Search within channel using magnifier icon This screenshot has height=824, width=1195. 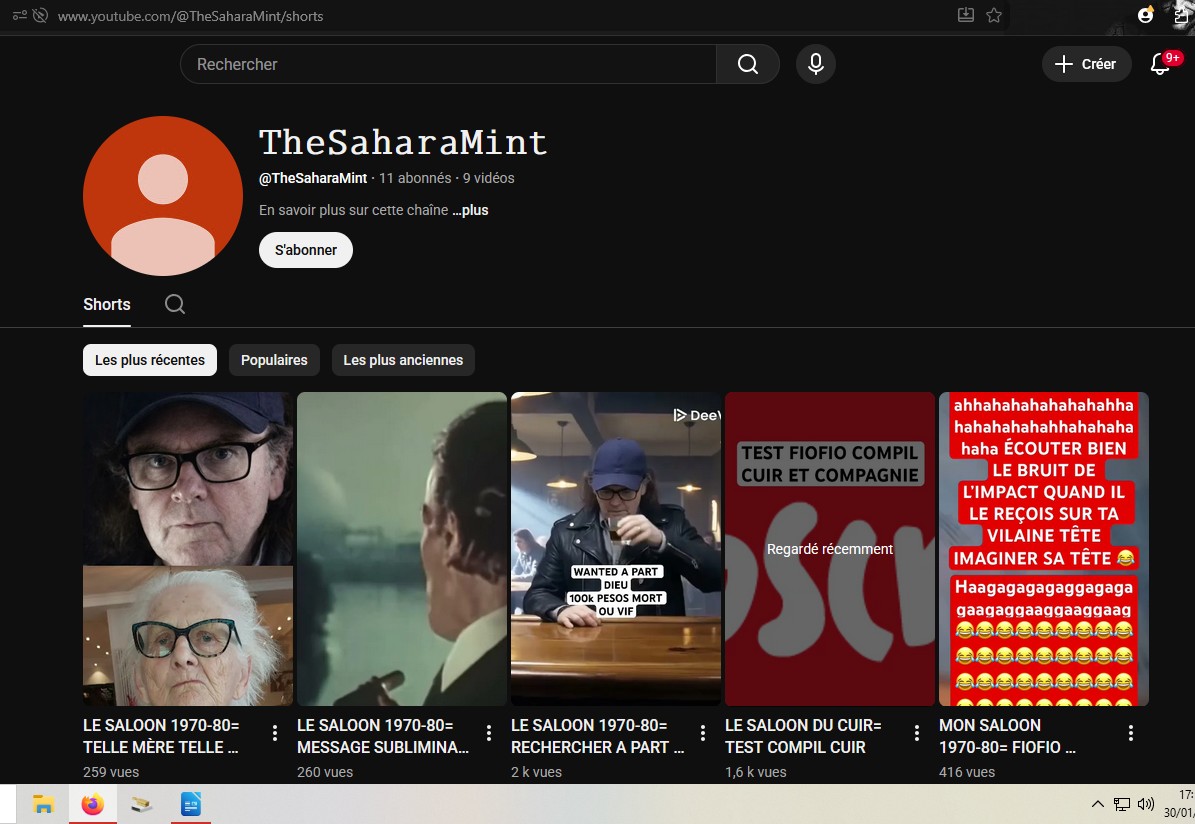175,304
